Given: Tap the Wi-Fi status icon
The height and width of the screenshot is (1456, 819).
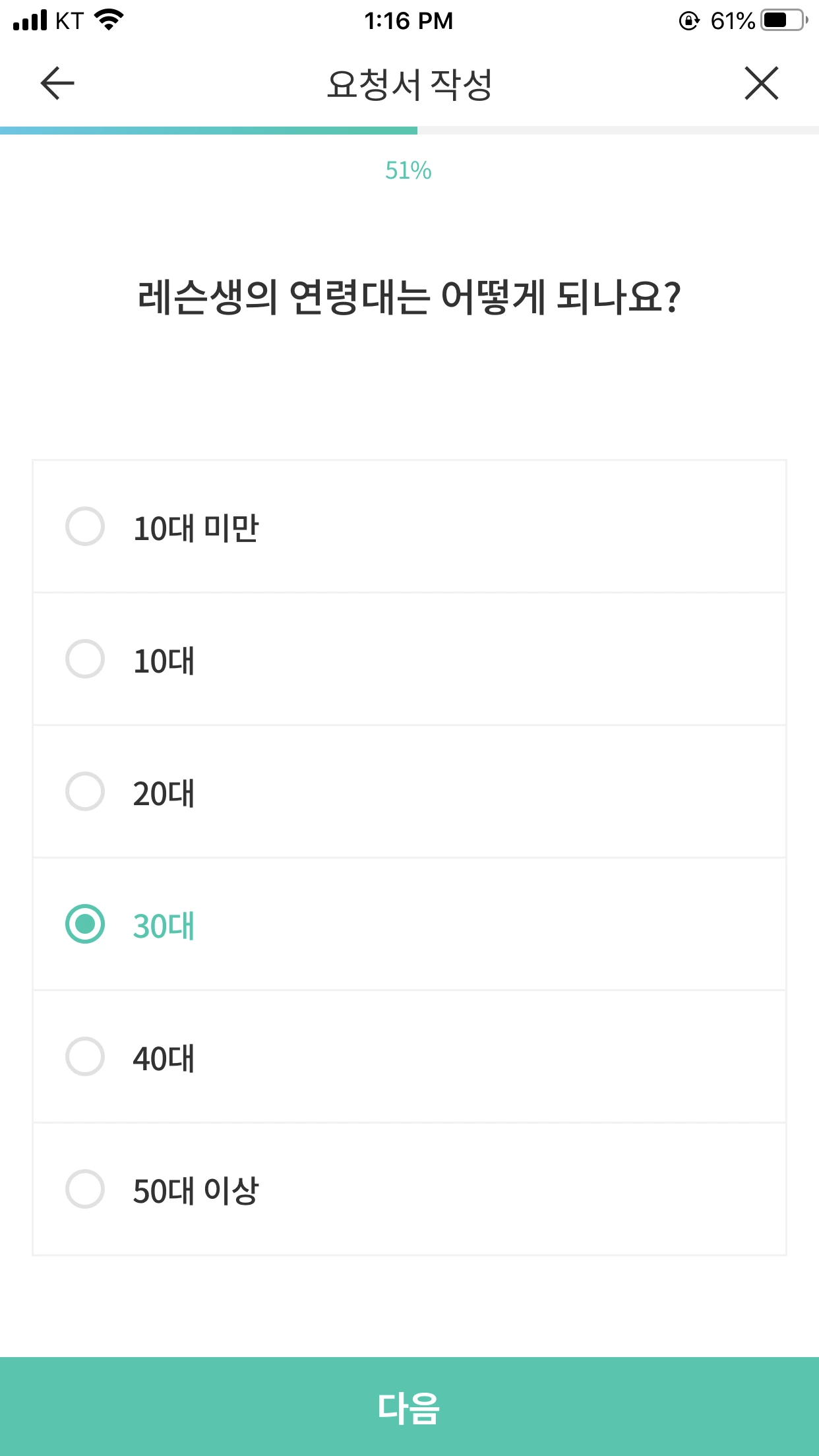Looking at the screenshot, I should 109,20.
